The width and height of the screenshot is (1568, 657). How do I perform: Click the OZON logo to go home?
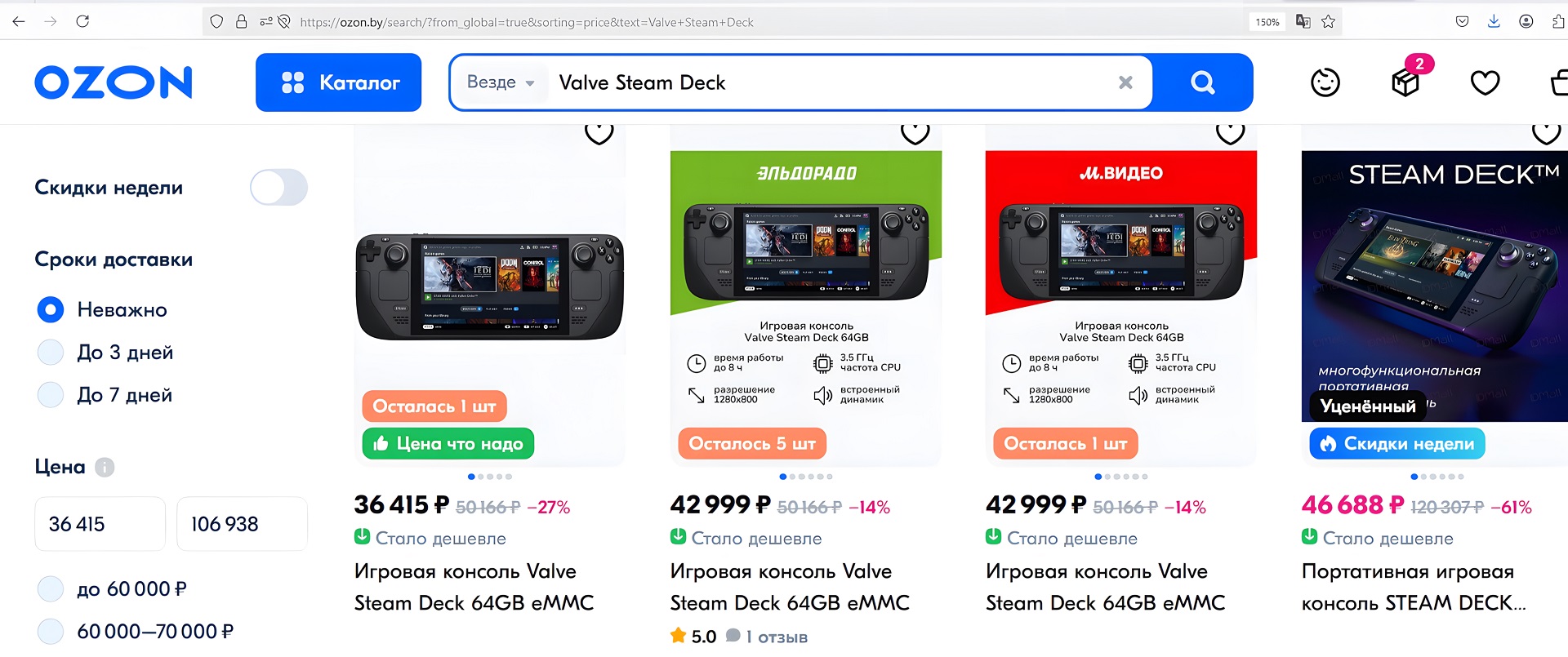114,82
